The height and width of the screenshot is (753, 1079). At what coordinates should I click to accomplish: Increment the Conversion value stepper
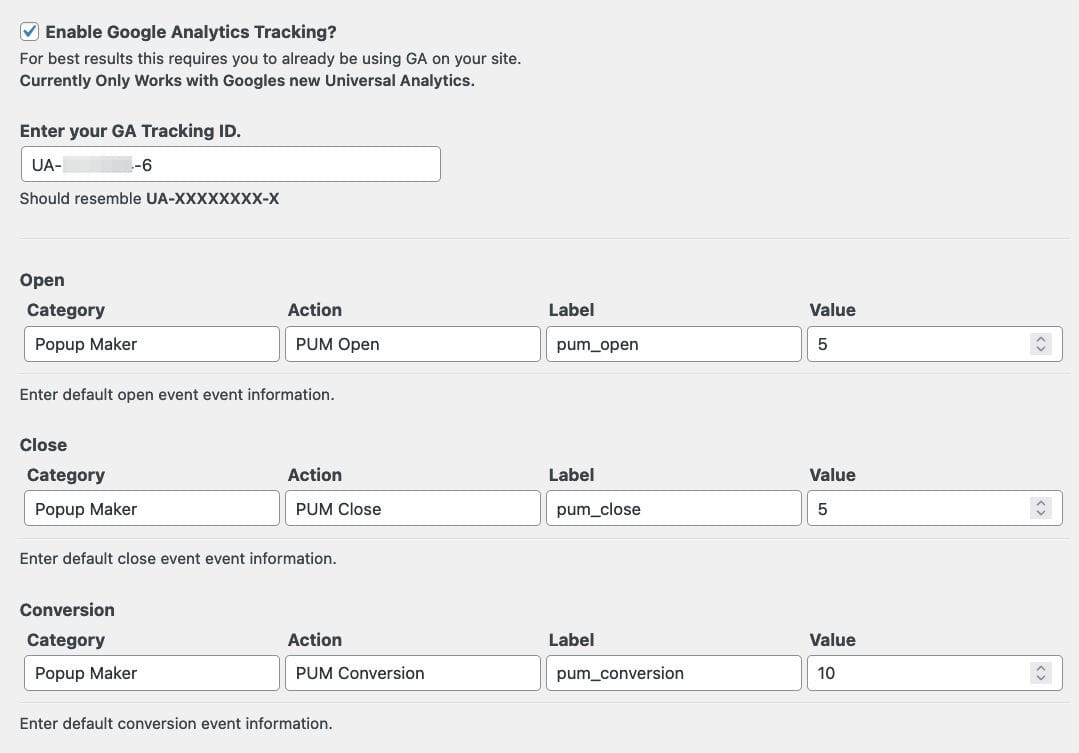[1041, 667]
